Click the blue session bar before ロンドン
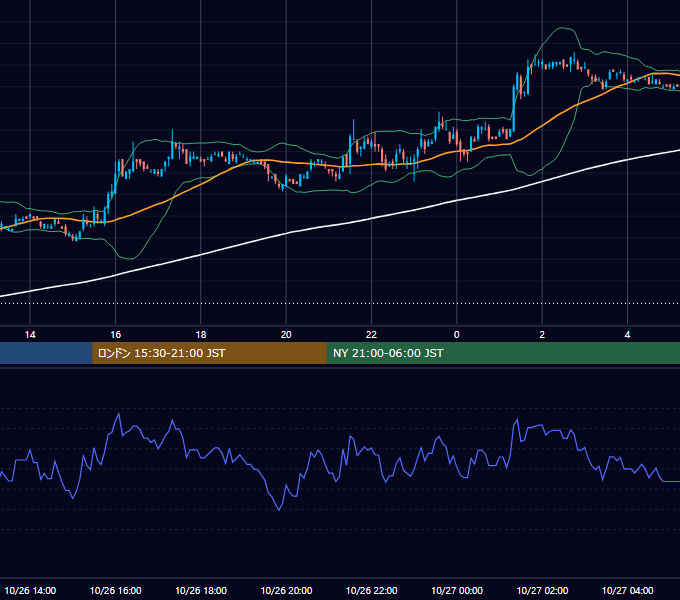 (46, 353)
